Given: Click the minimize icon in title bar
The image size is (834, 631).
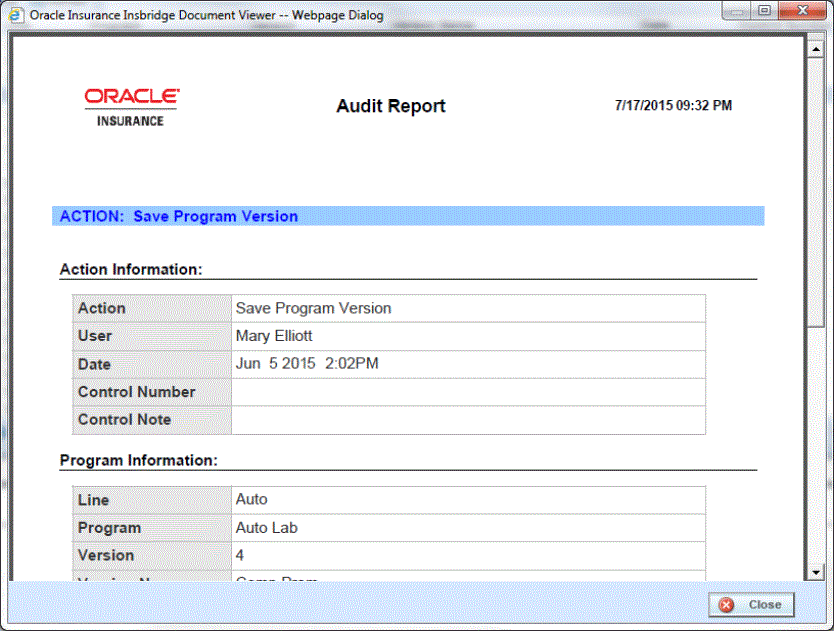Looking at the screenshot, I should pyautogui.click(x=736, y=10).
